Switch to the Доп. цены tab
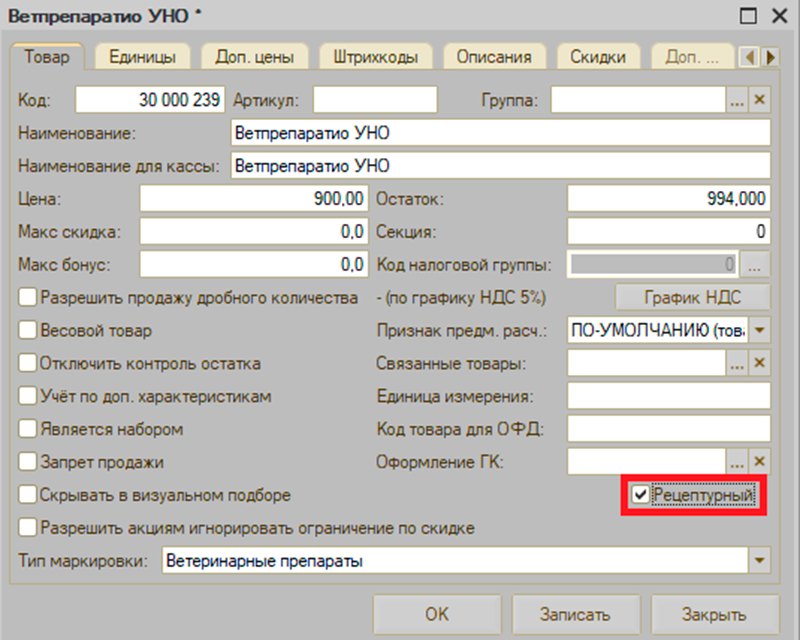Viewport: 800px width, 640px height. coord(254,57)
